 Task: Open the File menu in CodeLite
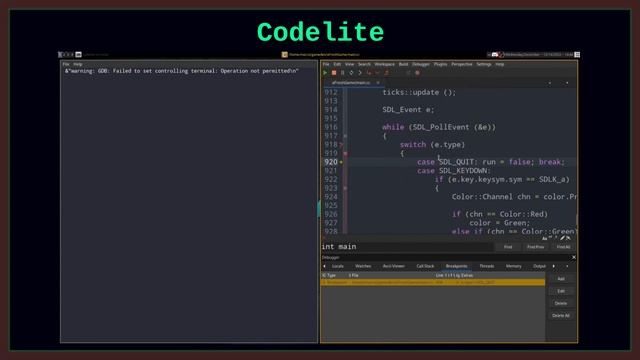pos(326,64)
